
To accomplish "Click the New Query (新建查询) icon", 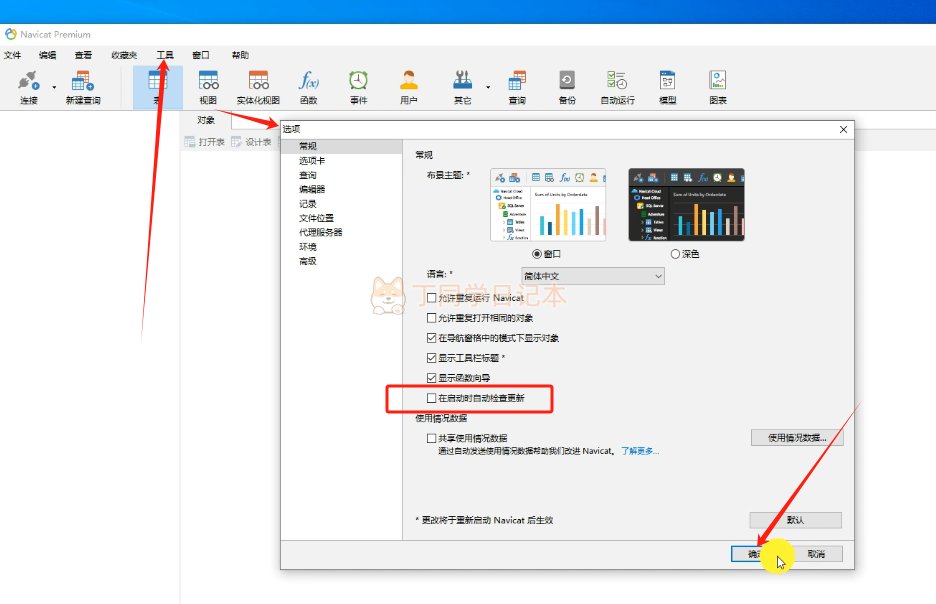I will [83, 87].
